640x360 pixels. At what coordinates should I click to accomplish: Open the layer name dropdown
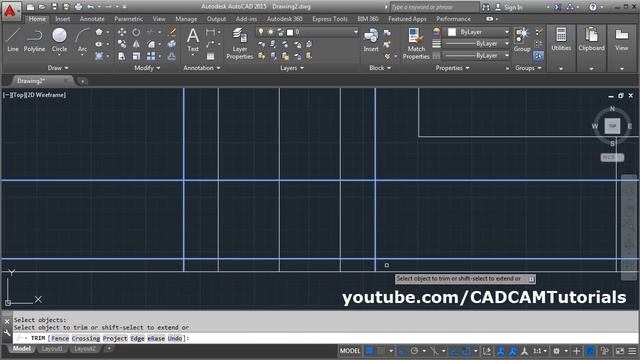click(356, 32)
